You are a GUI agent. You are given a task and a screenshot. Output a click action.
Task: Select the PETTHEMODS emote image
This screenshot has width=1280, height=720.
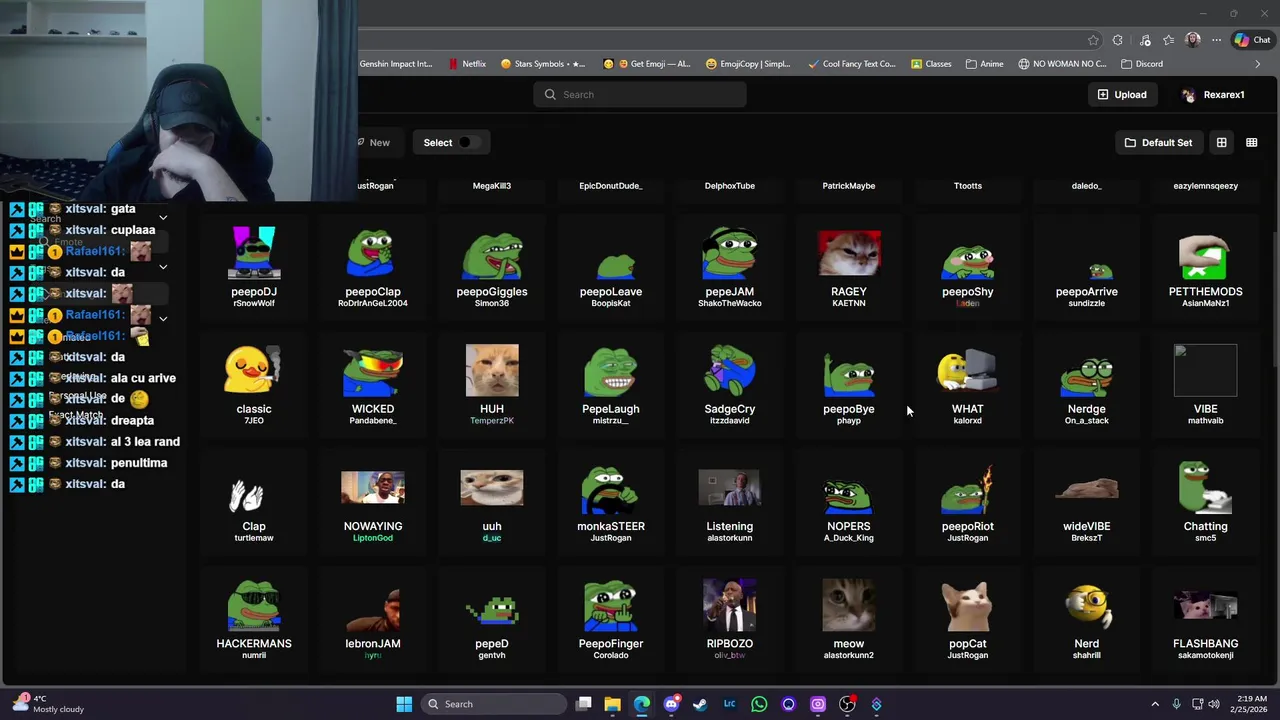tap(1205, 257)
